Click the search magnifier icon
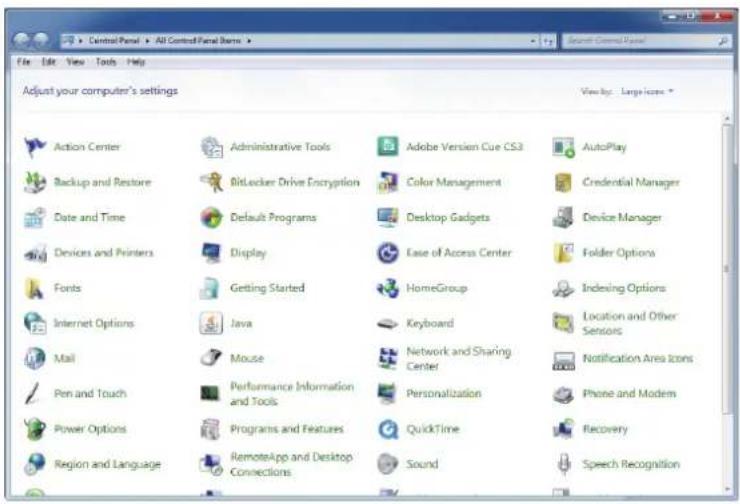Viewport: 740px width, 504px height. point(722,42)
